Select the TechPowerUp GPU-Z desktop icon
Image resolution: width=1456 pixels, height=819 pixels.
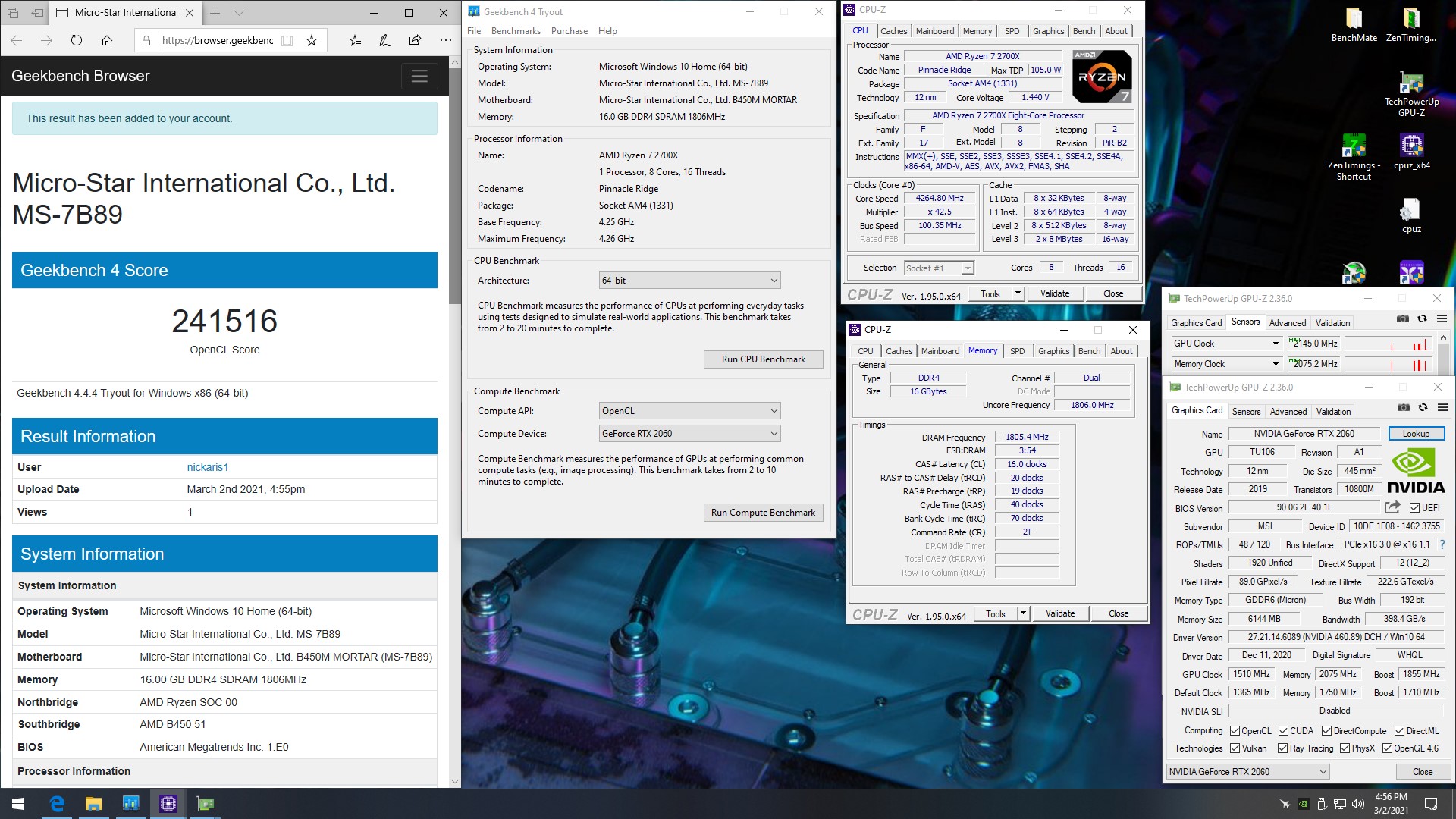1411,93
